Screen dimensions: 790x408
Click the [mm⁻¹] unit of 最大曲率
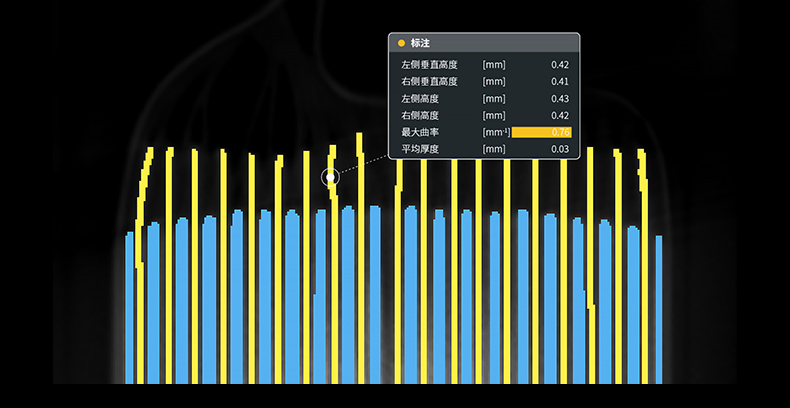[x=496, y=132]
